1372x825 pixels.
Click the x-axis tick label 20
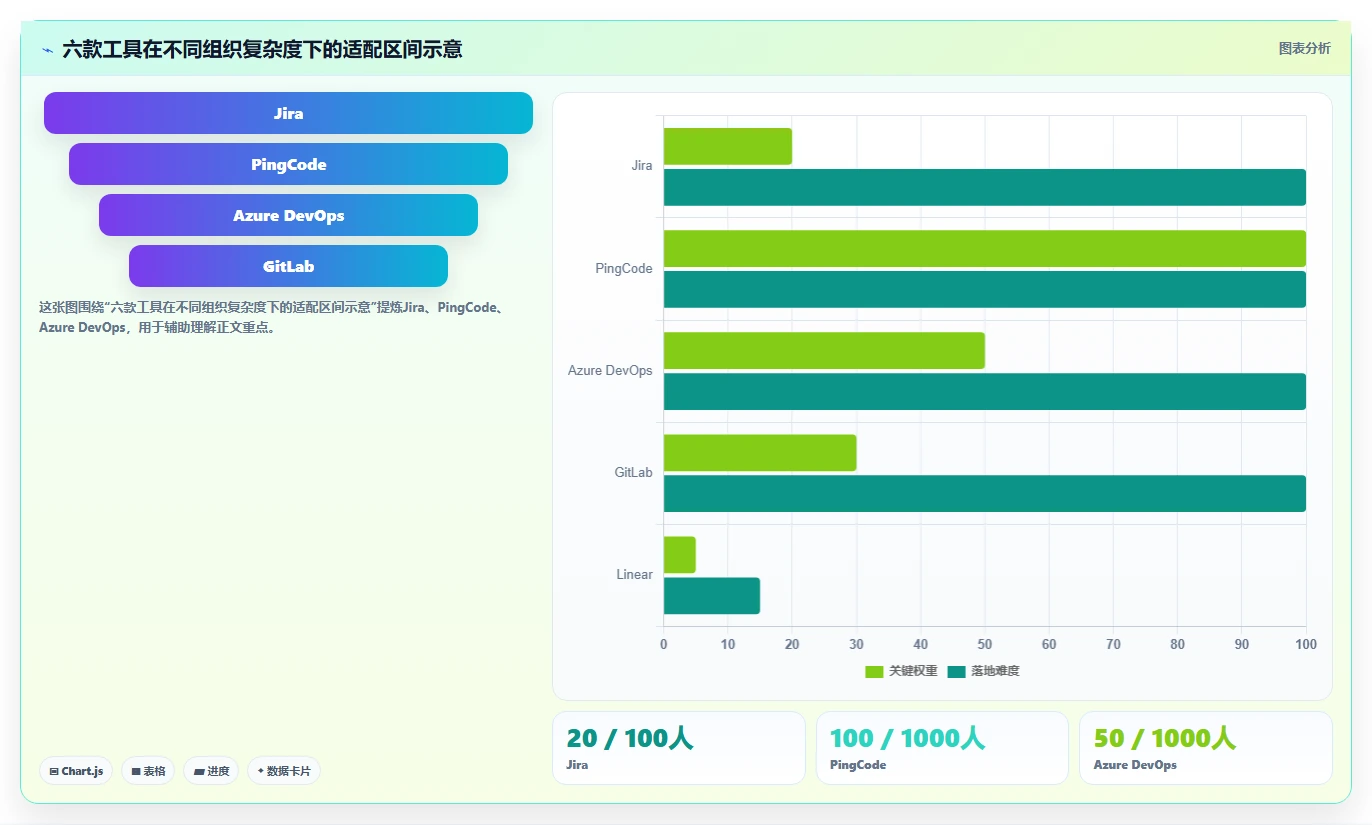792,644
